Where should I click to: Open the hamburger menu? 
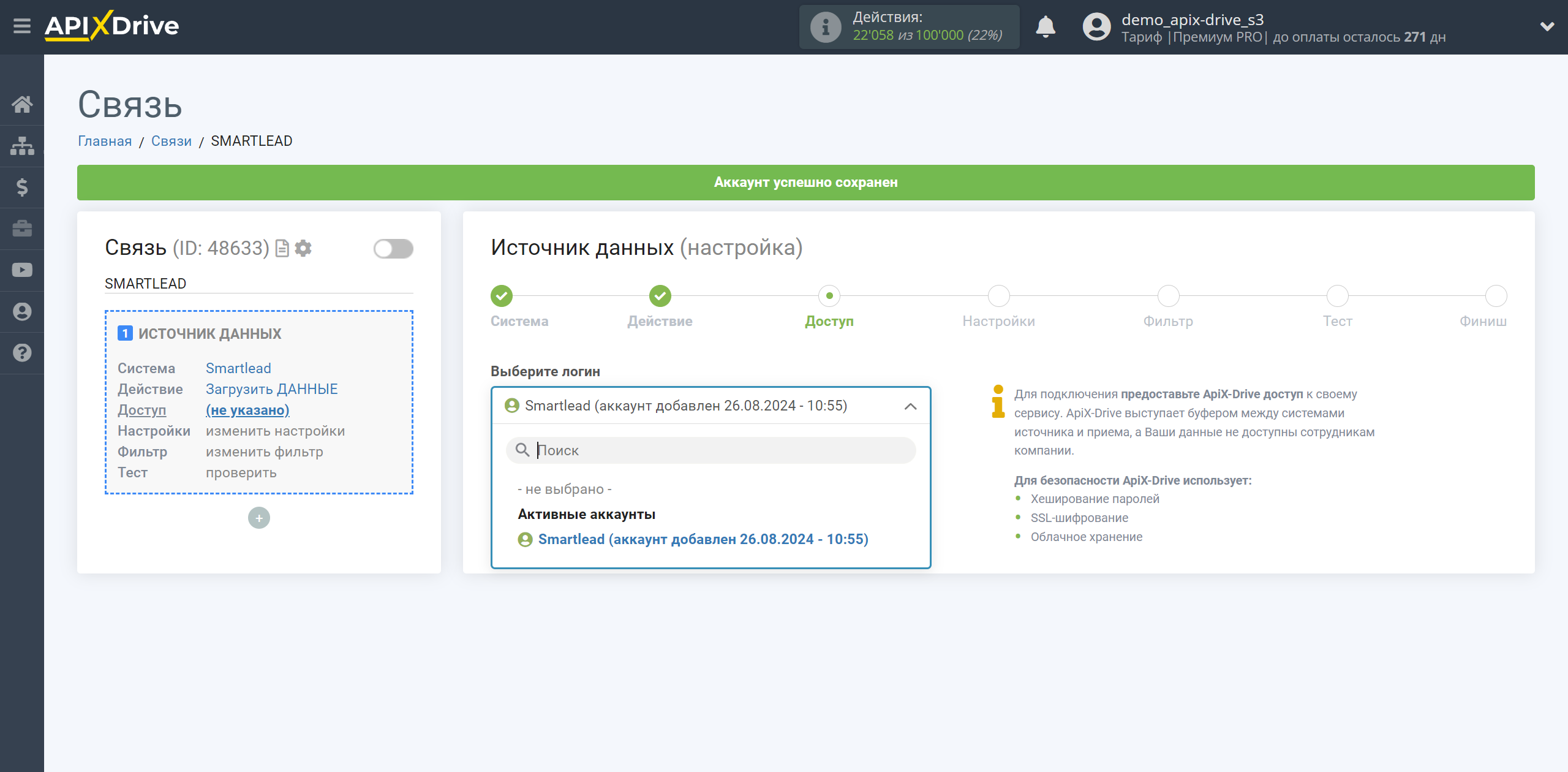[x=22, y=26]
